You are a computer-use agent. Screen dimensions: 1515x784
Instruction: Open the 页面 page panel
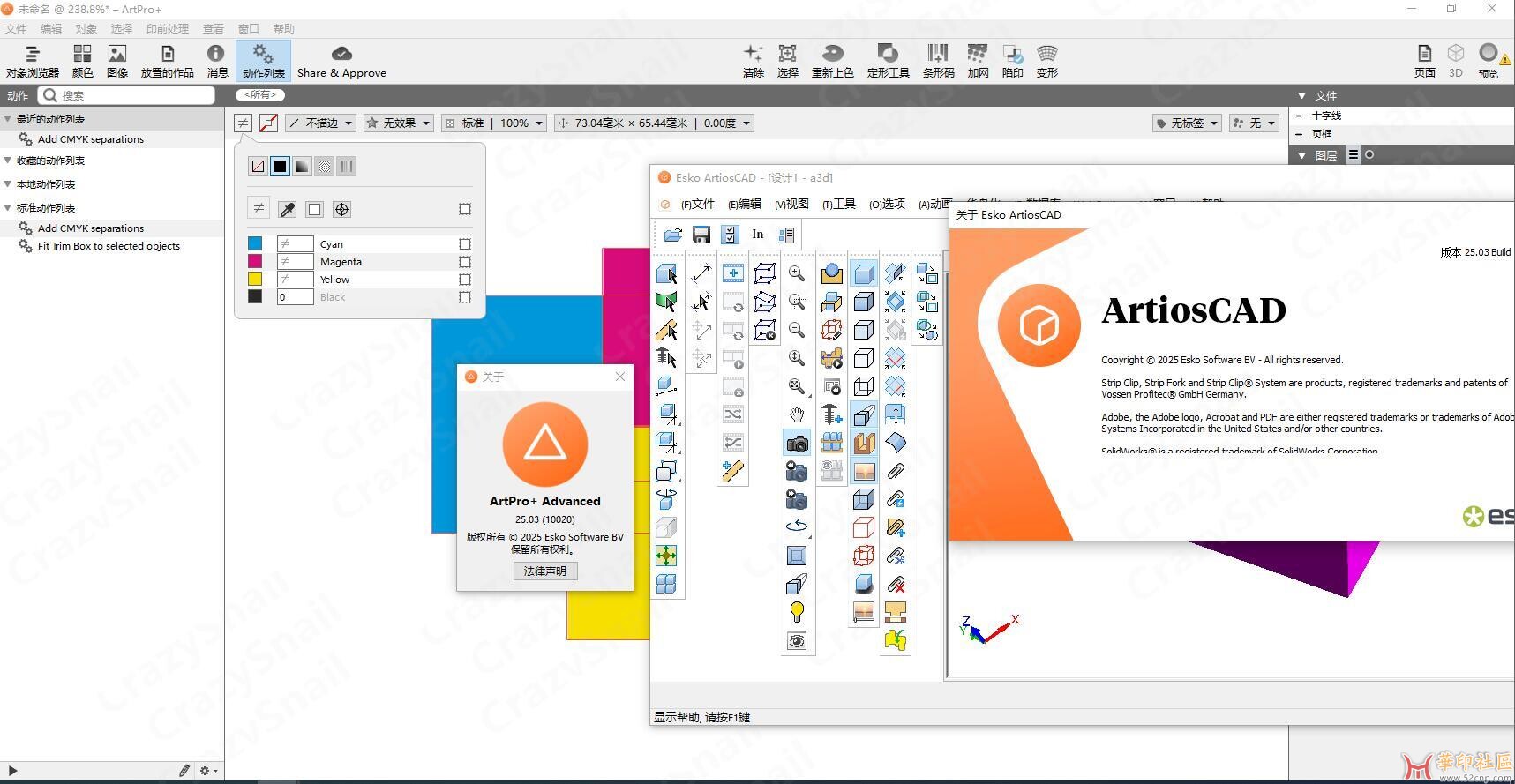click(x=1425, y=61)
